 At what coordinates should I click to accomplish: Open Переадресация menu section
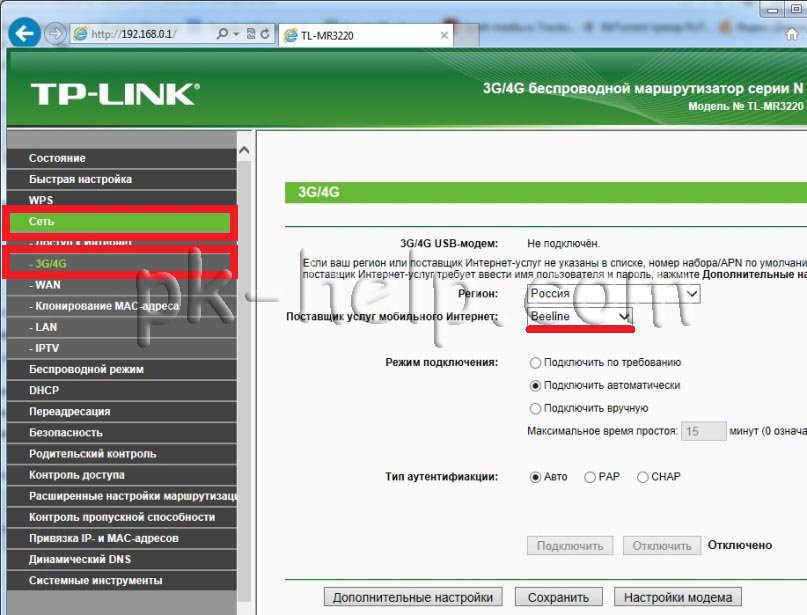click(x=122, y=411)
